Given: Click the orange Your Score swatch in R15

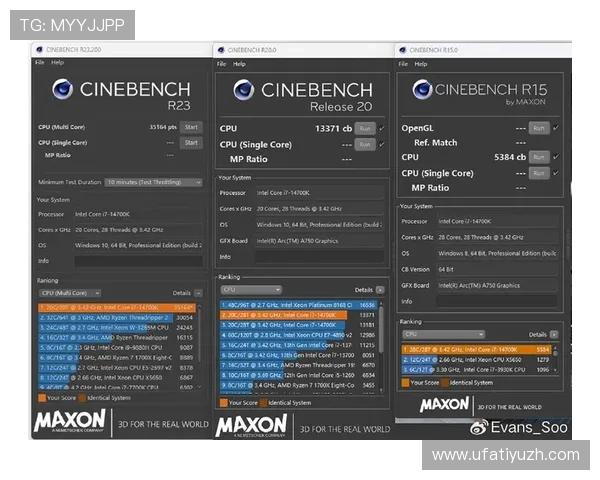Looking at the screenshot, I should pyautogui.click(x=406, y=383).
